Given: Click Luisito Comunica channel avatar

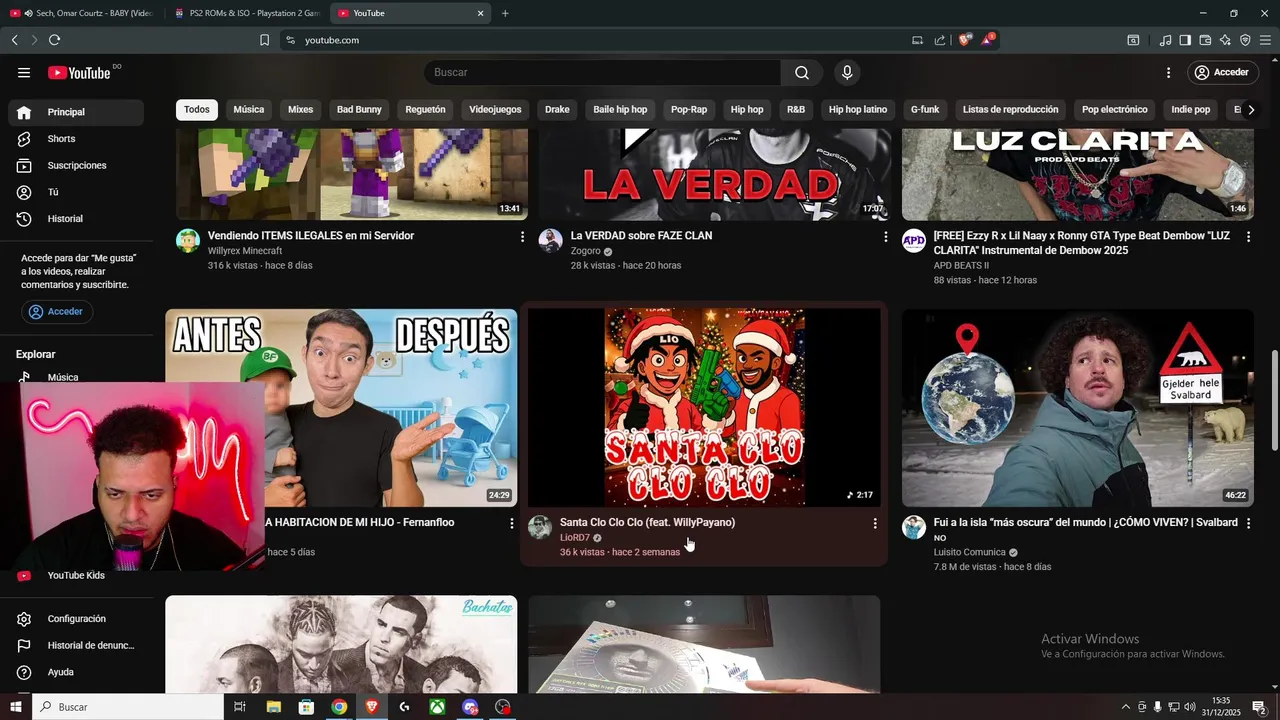Looking at the screenshot, I should point(914,527).
